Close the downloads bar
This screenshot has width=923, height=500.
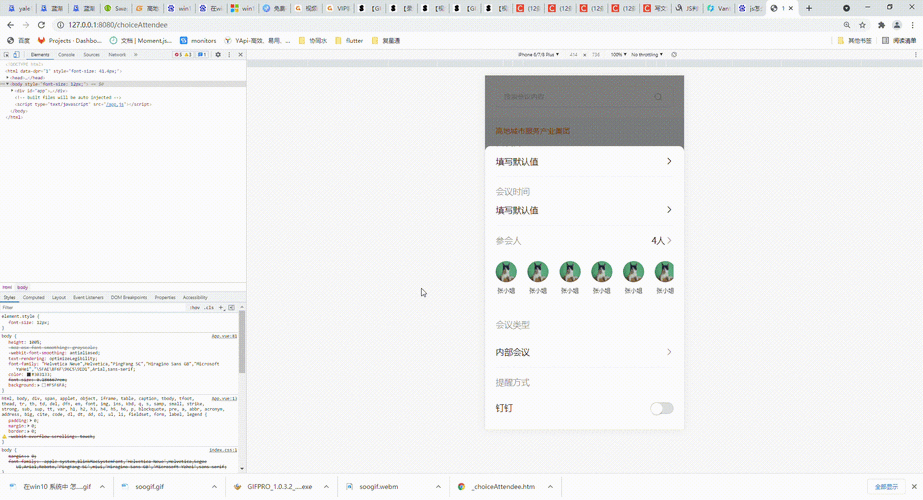pos(914,486)
